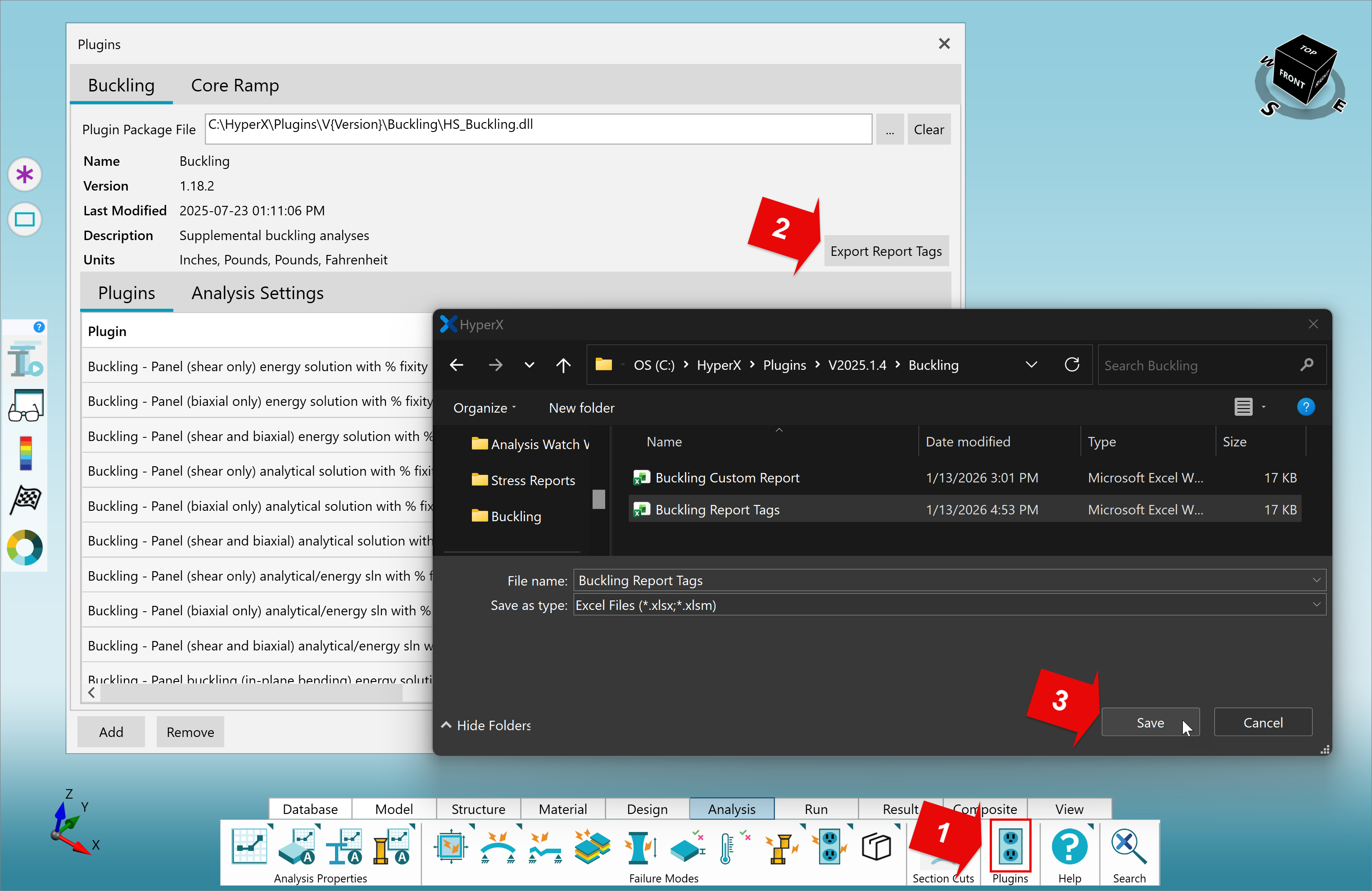The height and width of the screenshot is (891, 1372).
Task: Click the Clear button for plugin file
Action: pyautogui.click(x=928, y=129)
